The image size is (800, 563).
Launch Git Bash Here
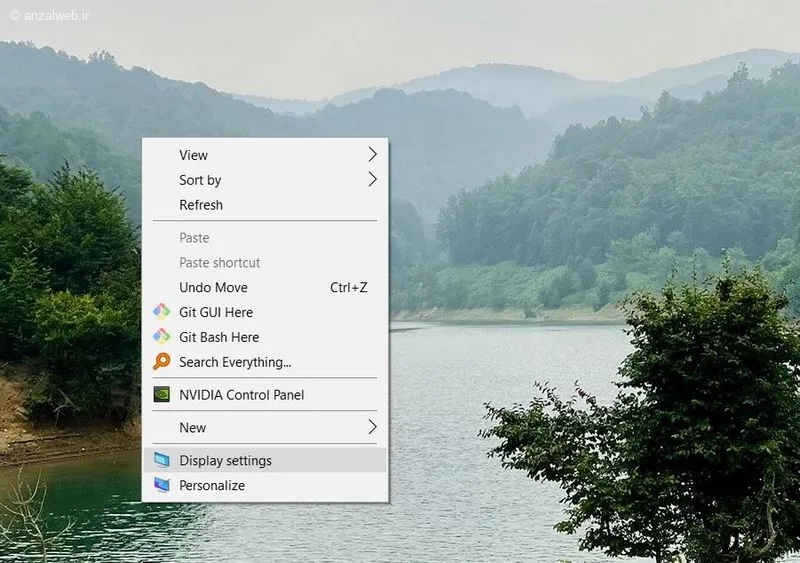tap(265, 337)
